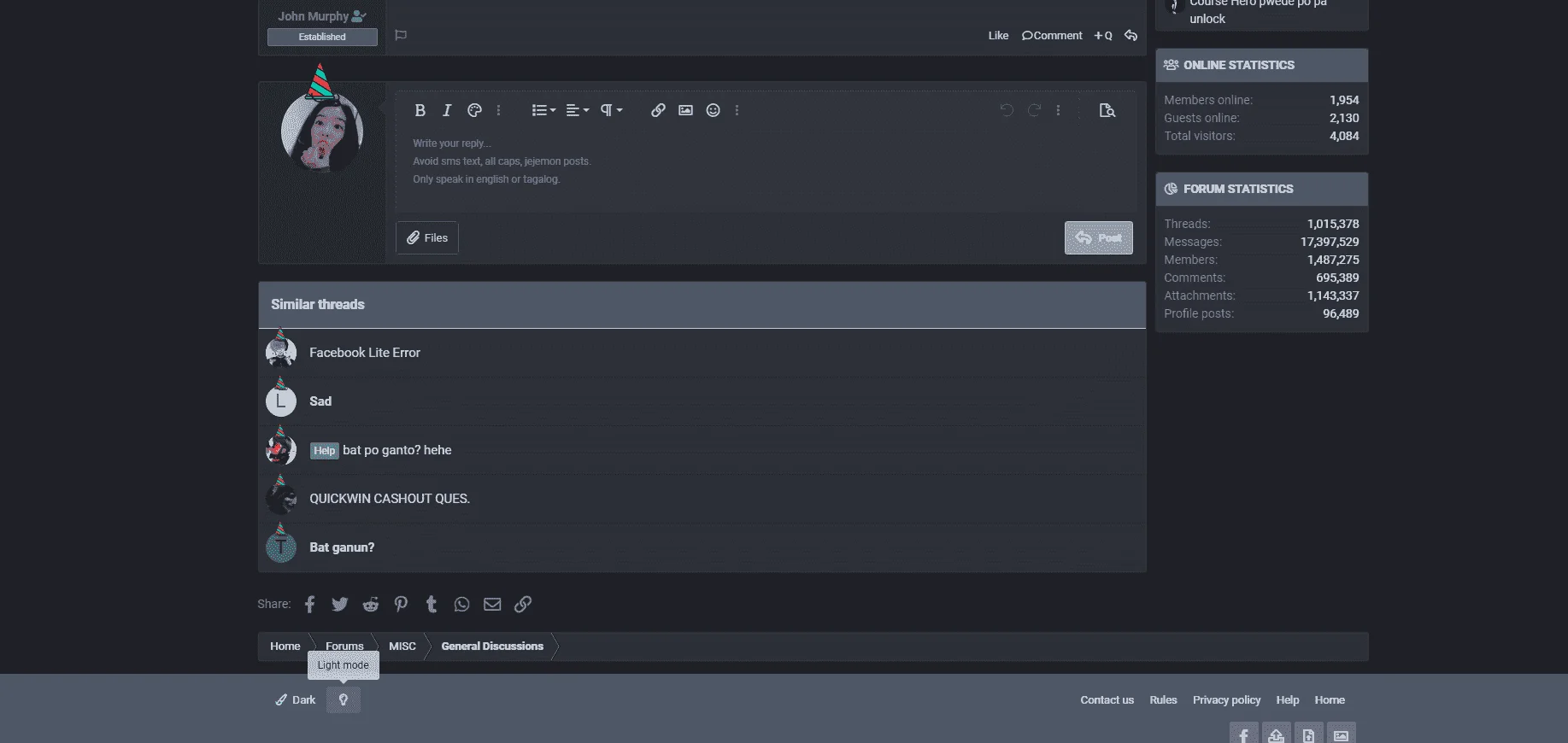Screen dimensions: 1568x743
Task: Toggle light mode with bulb icon
Action: click(x=344, y=699)
